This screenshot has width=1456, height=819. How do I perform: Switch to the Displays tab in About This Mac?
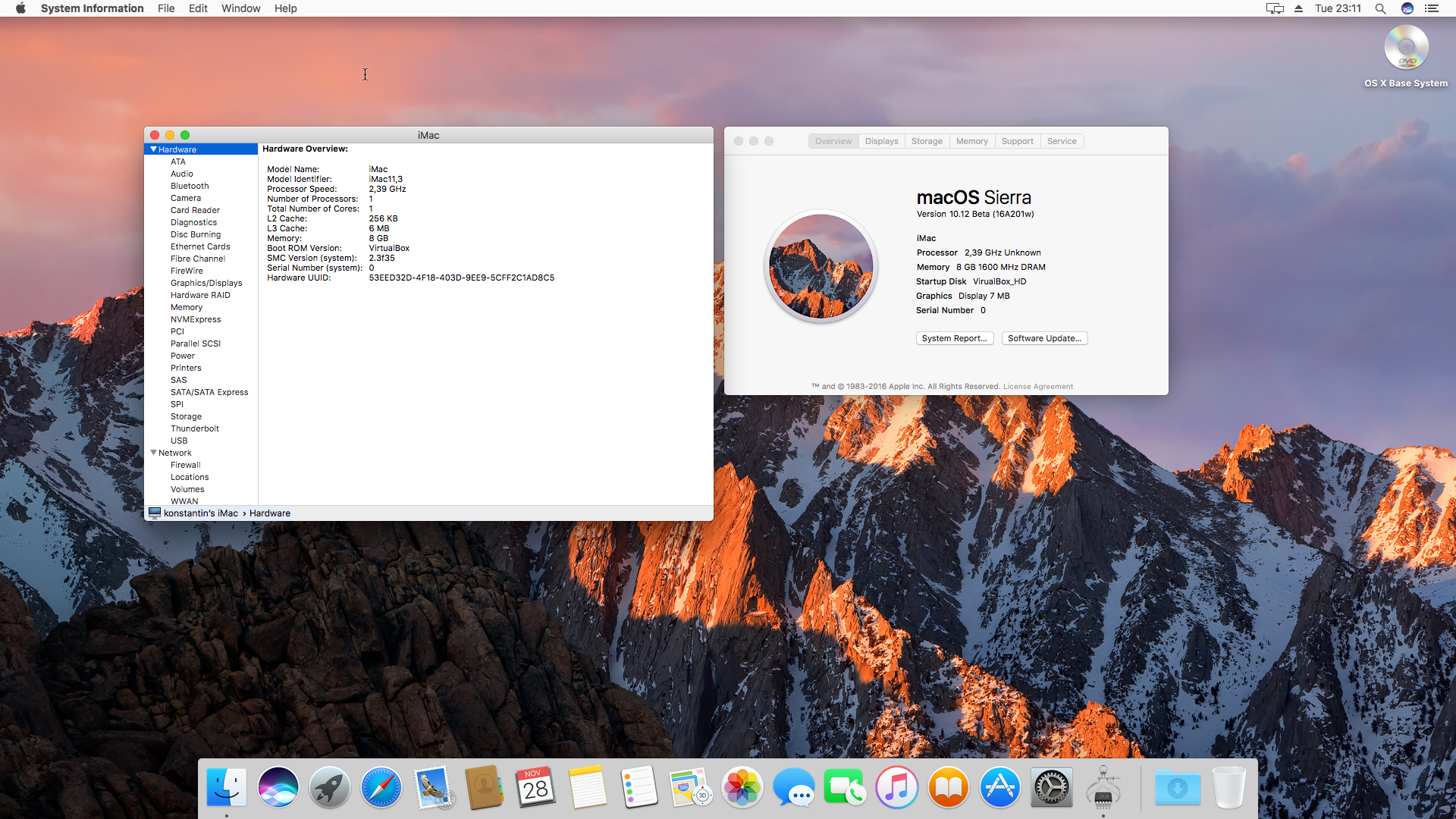tap(880, 141)
